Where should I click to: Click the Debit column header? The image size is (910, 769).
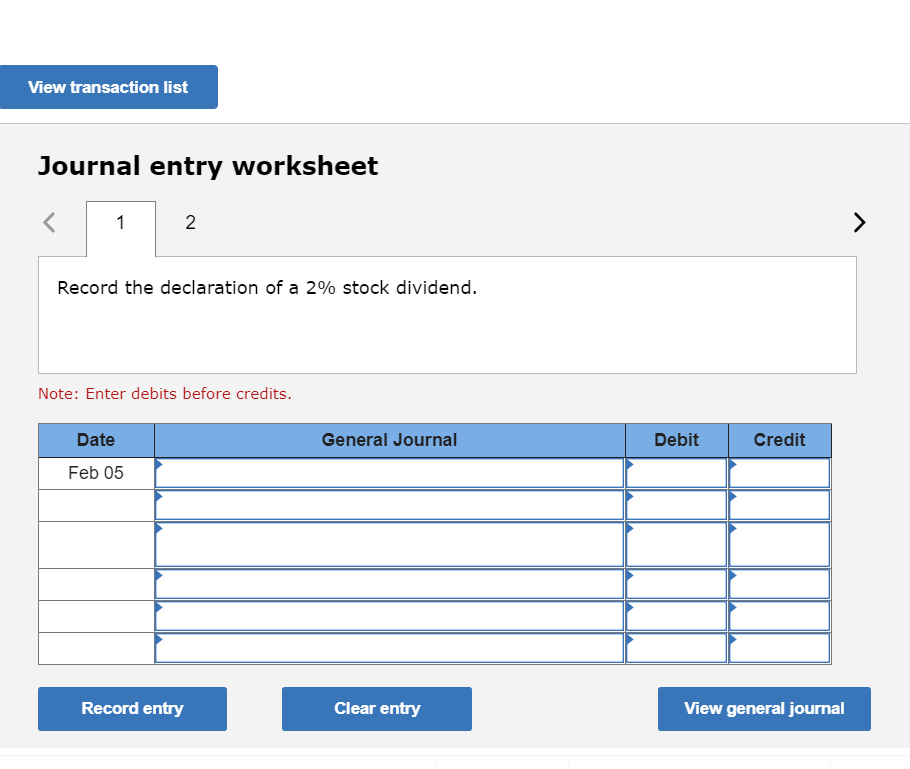(677, 440)
